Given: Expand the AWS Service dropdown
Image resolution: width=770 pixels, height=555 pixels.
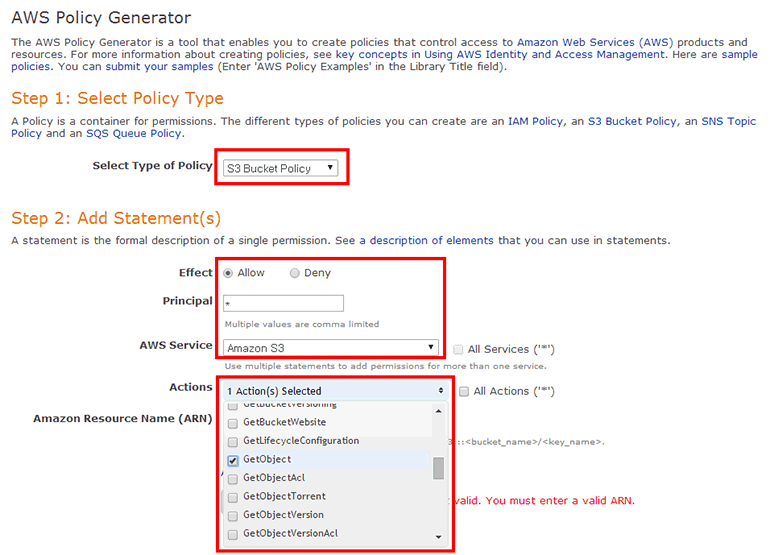Looking at the screenshot, I should click(331, 348).
